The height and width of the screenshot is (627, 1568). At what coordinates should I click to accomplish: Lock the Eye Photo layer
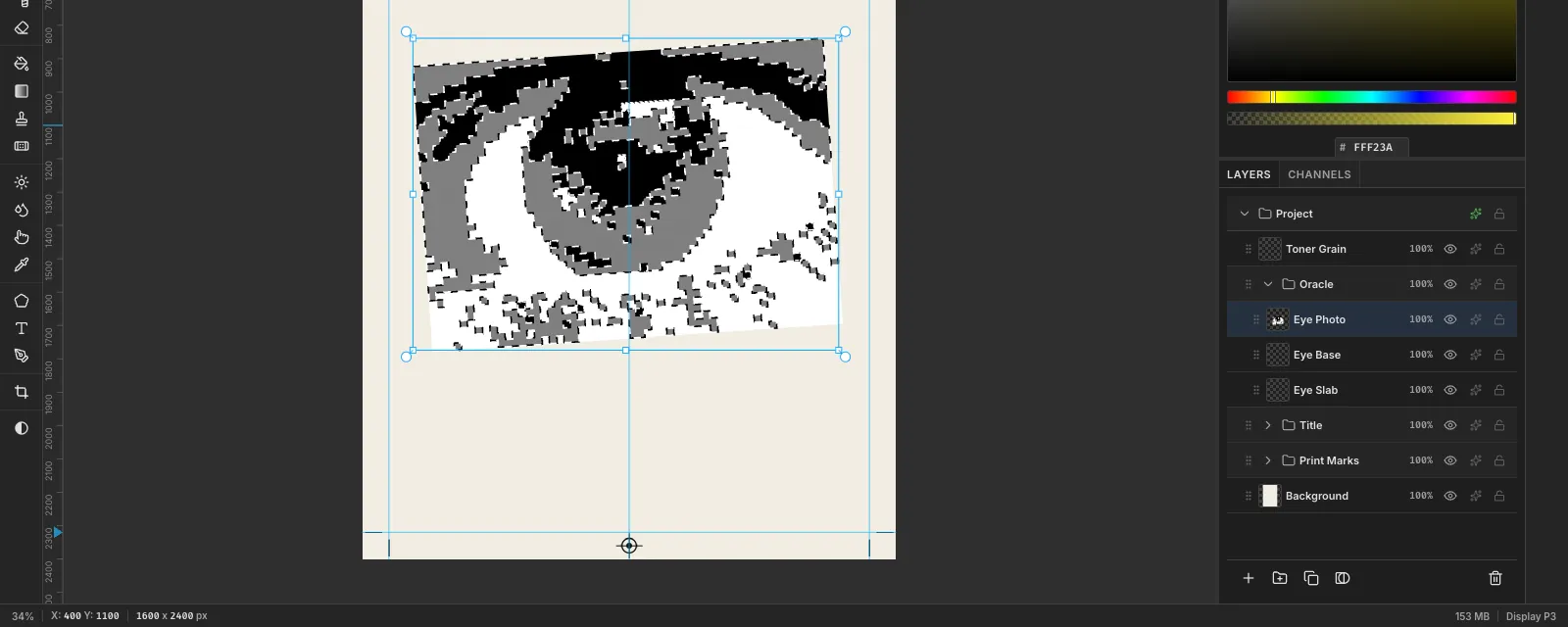pos(1499,319)
